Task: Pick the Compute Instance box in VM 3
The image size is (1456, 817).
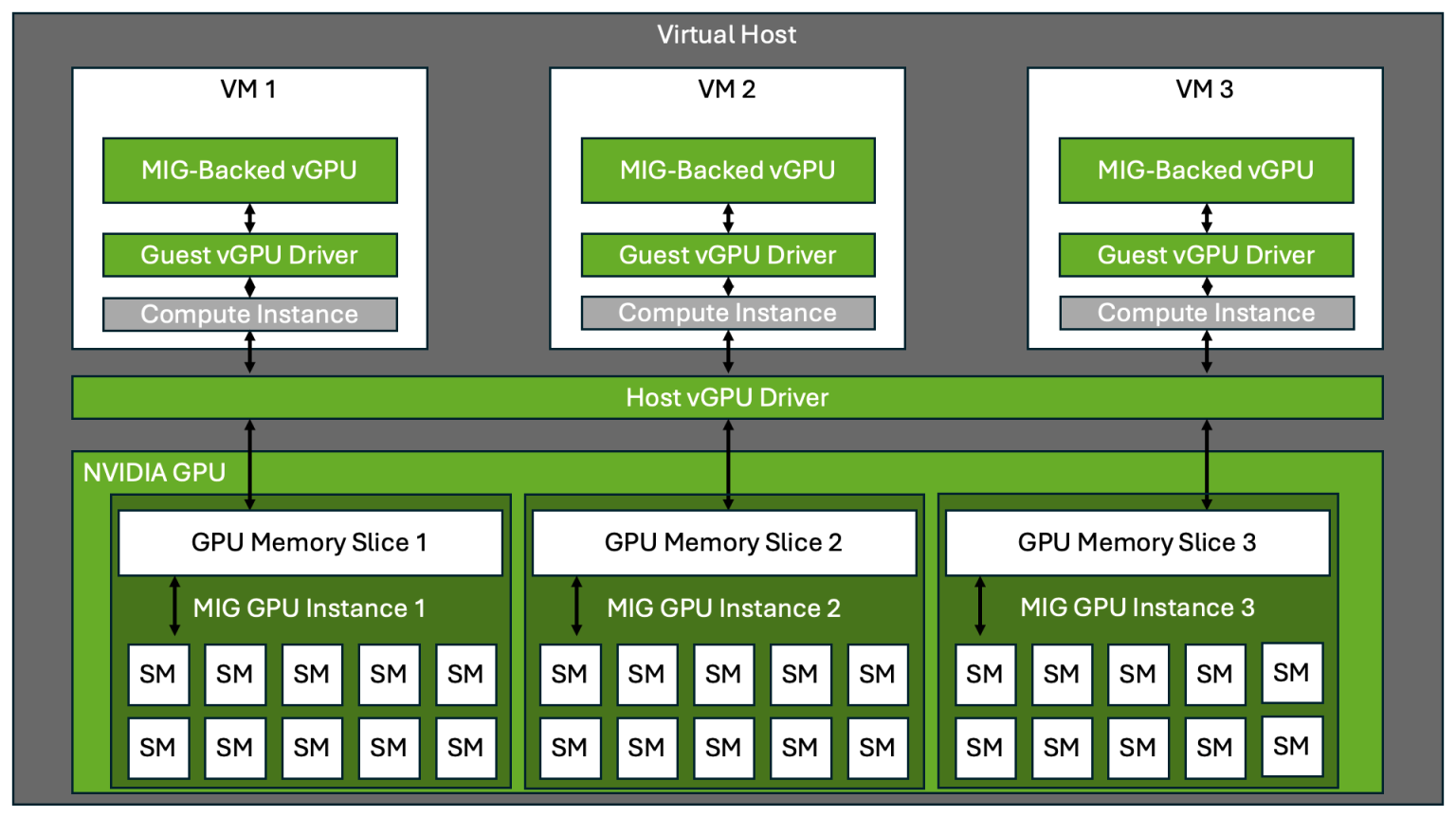Action: pyautogui.click(x=1206, y=313)
